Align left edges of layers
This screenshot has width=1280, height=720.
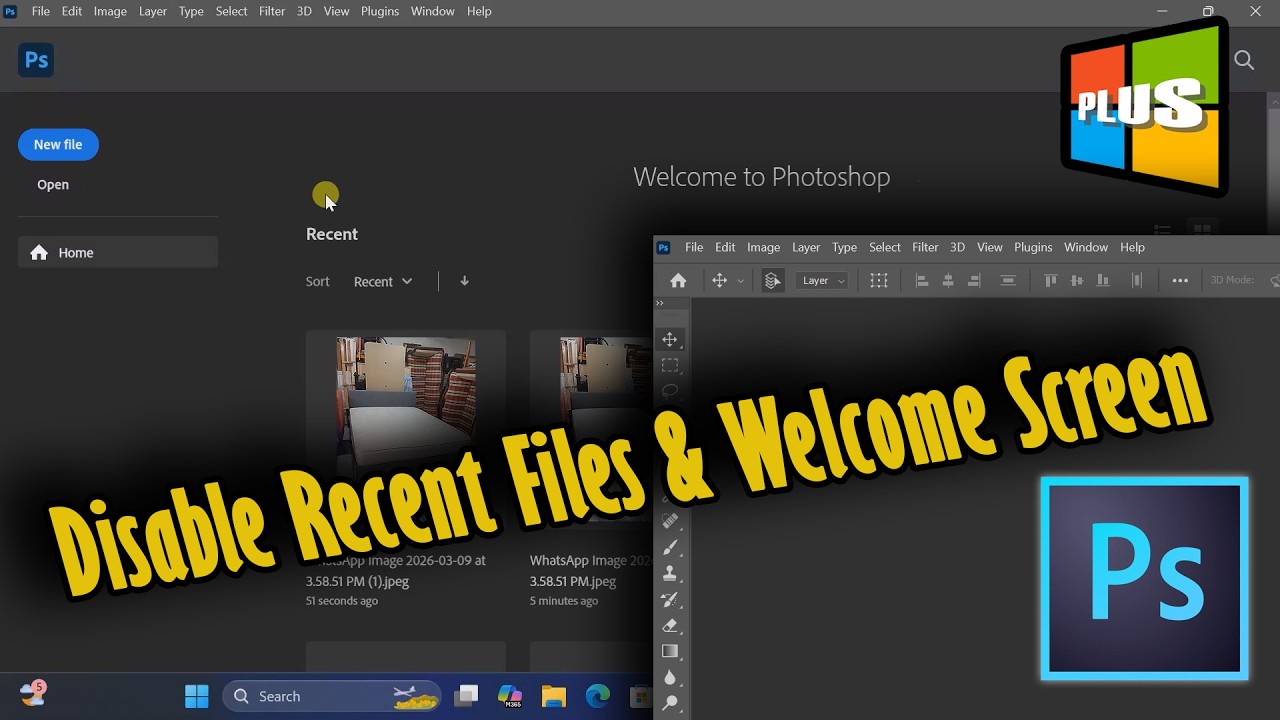(922, 281)
